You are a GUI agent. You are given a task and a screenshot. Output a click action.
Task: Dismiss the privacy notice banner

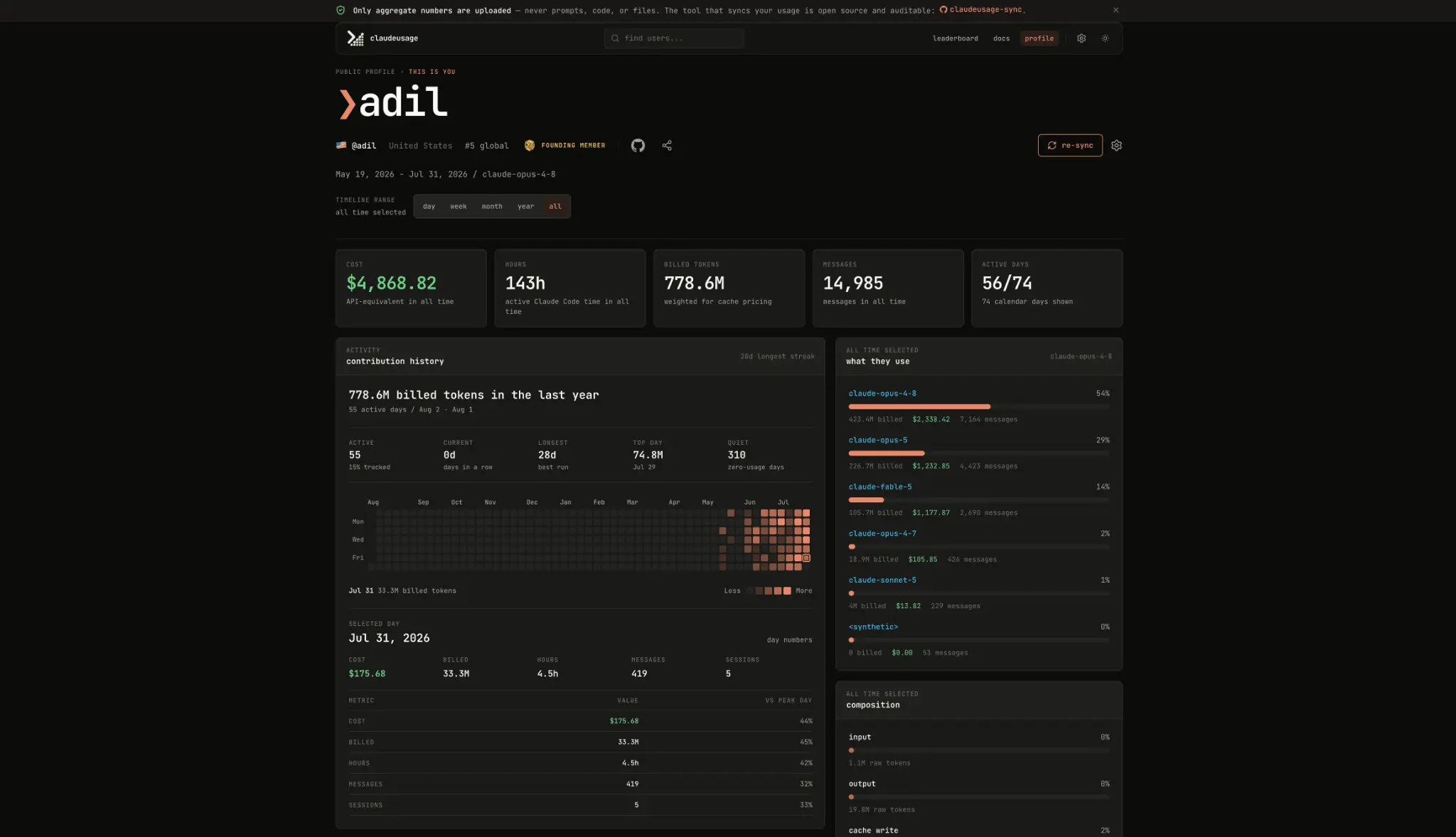1115,10
